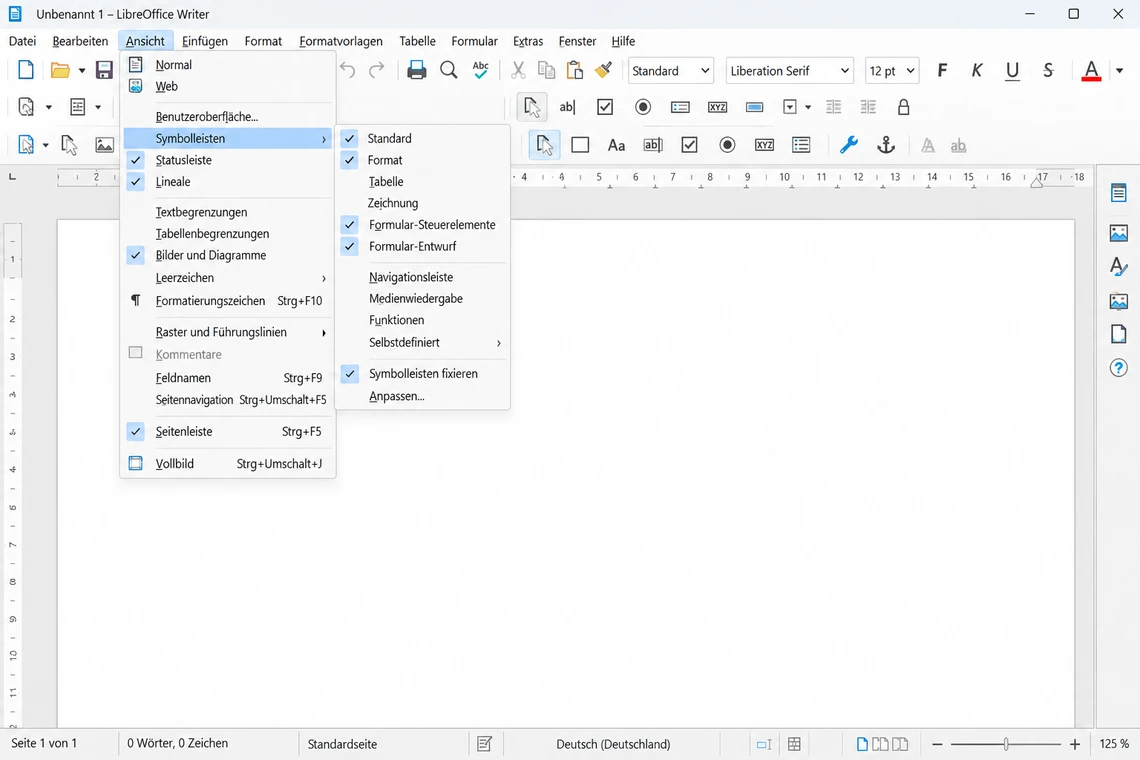Viewport: 1140px width, 760px height.
Task: Select Web view in Ansicht menu
Action: pyautogui.click(x=228, y=87)
